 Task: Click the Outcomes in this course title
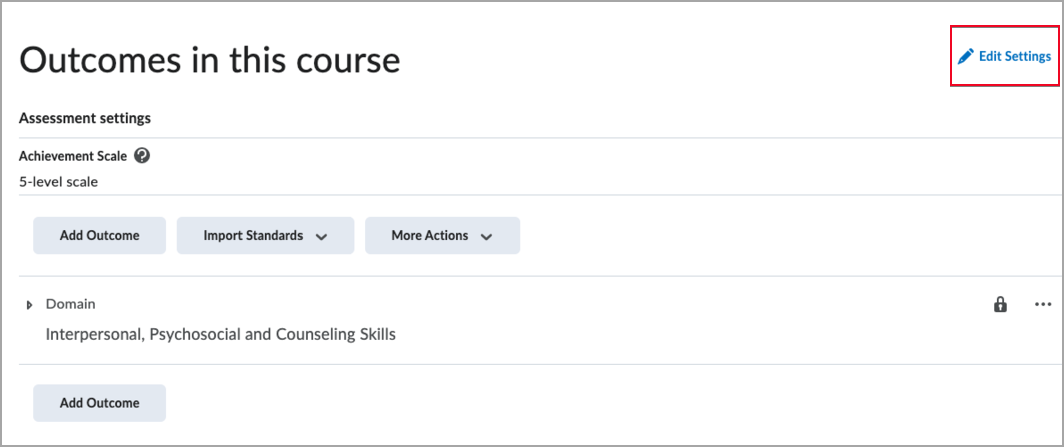(x=209, y=60)
